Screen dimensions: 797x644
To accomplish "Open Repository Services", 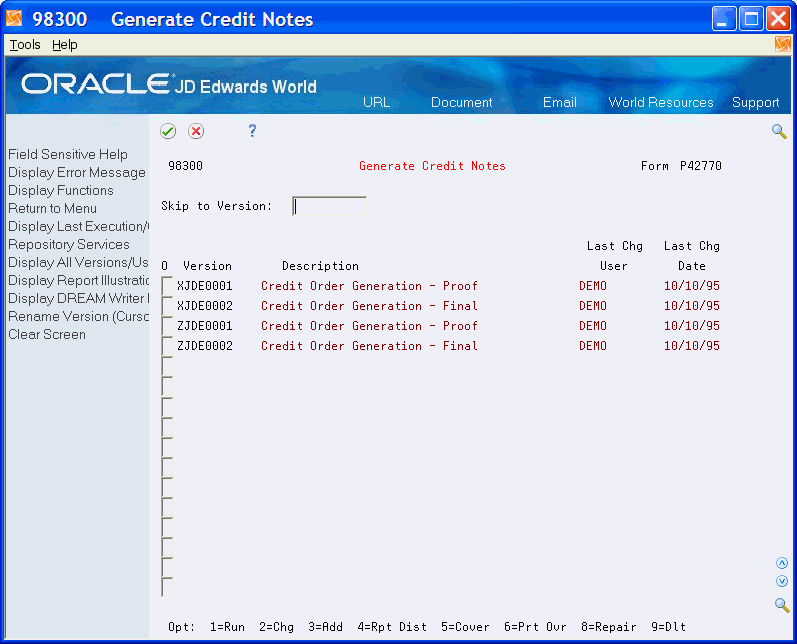I will tap(69, 244).
